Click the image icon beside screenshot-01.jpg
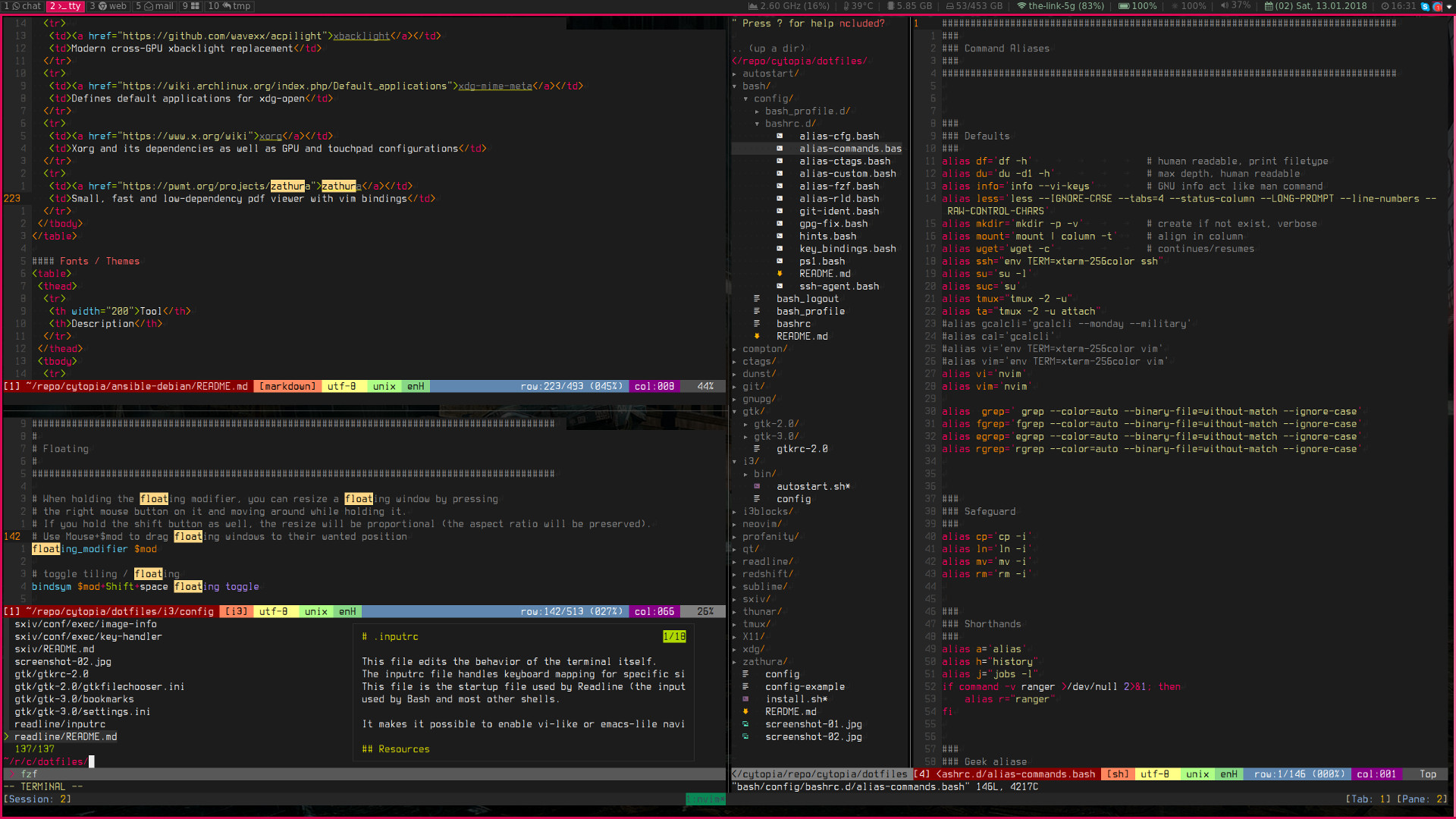Viewport: 1456px width, 819px height. [745, 724]
